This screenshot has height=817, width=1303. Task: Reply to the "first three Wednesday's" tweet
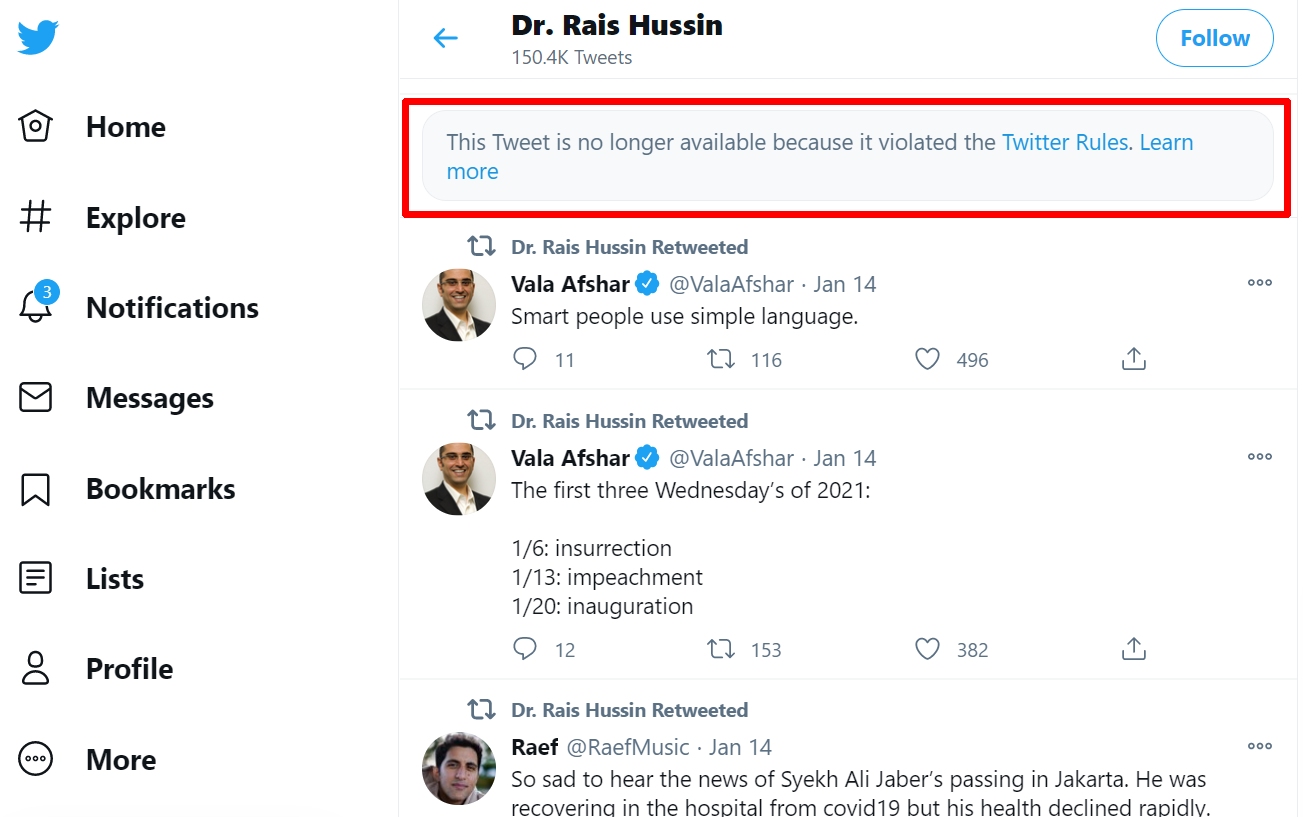[x=525, y=649]
